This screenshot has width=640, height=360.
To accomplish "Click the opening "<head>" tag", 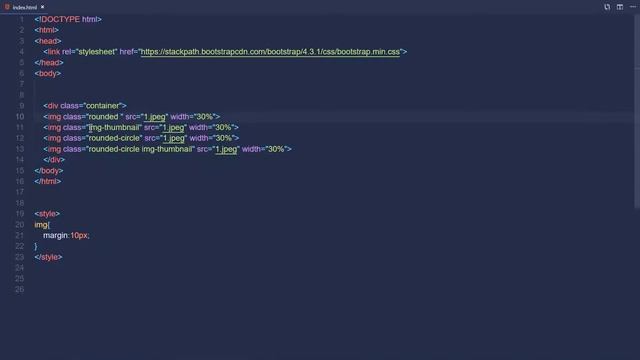I will (48, 41).
